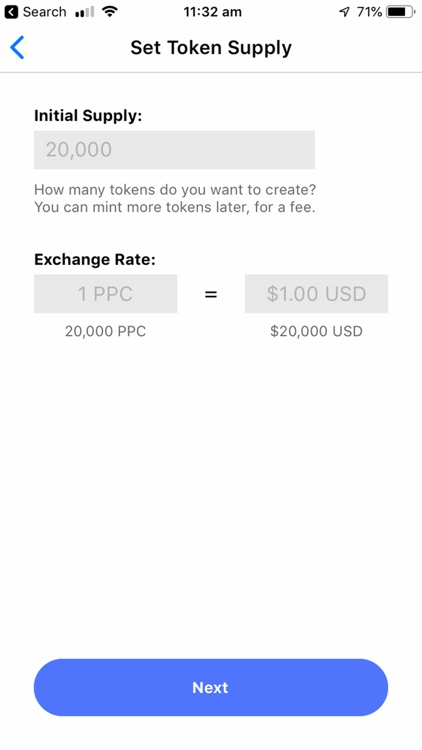Tap the location arrow icon
The image size is (422, 750).
[344, 12]
